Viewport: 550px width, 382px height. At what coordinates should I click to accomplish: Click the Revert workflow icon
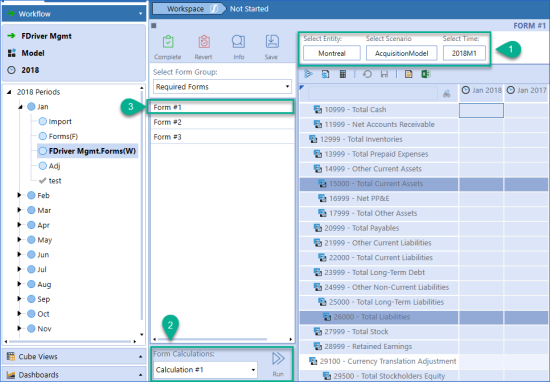coord(204,42)
